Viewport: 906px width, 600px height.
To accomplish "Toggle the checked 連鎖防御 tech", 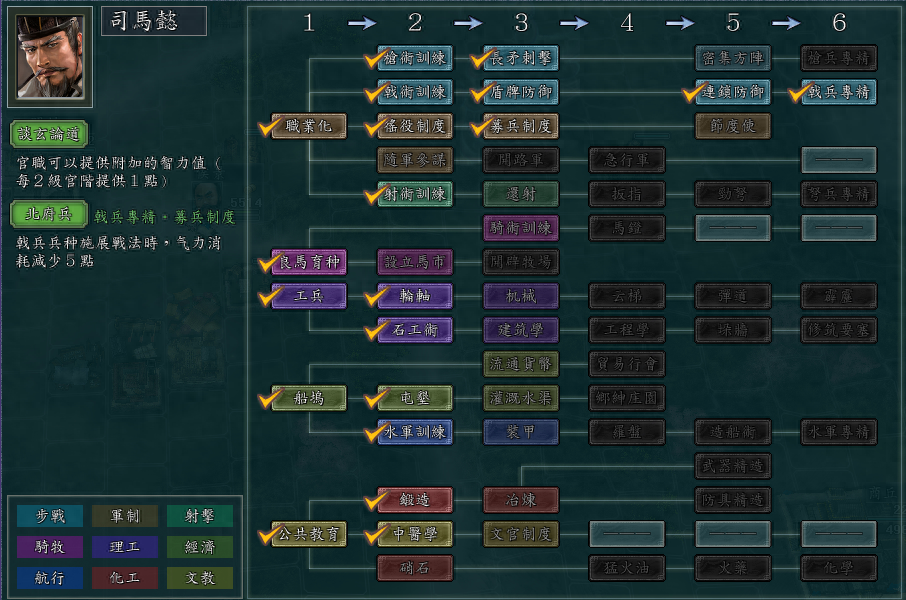I will 733,92.
